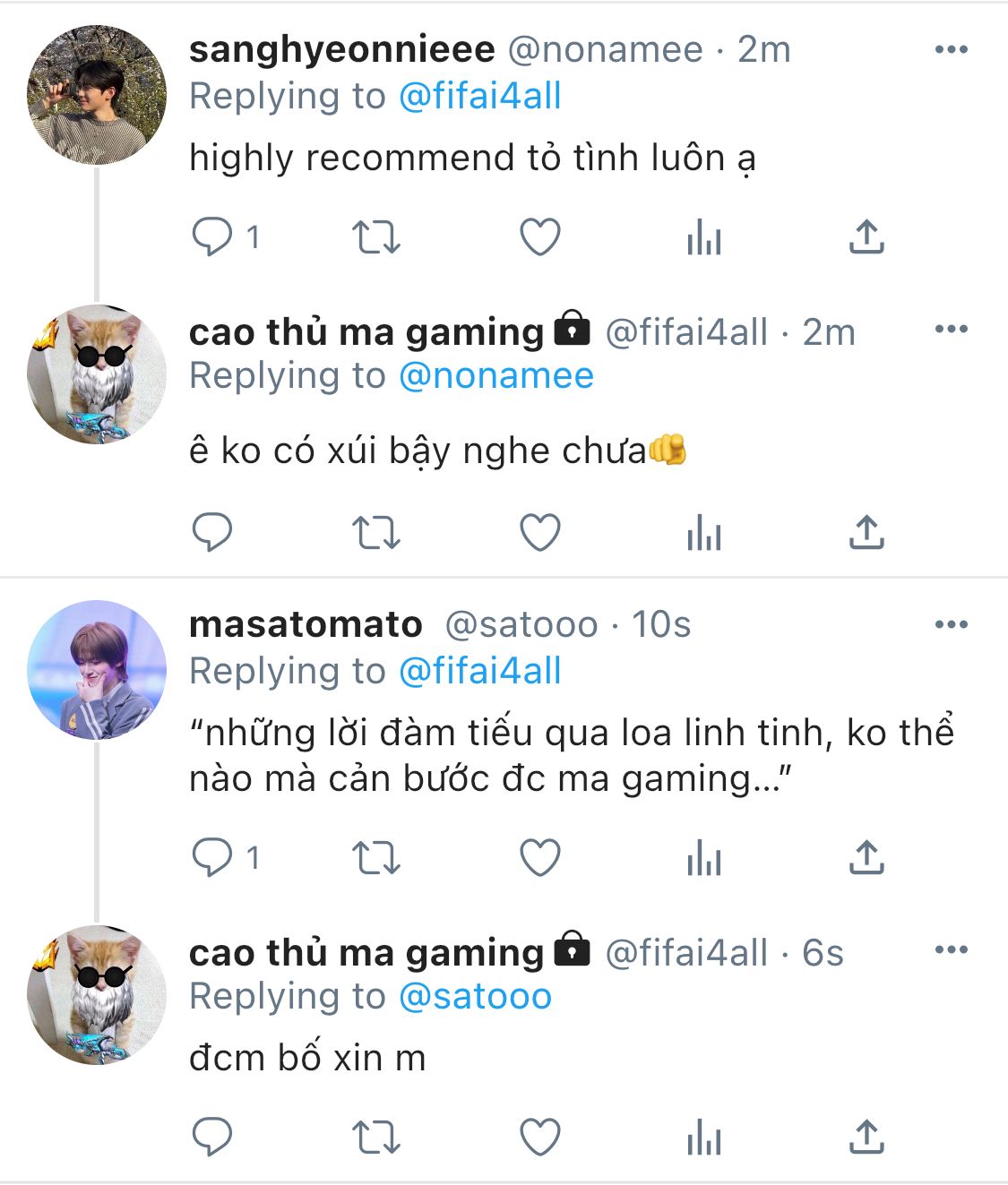Open @nonamee mention link in reply
Viewport: 1008px width, 1185px height.
click(x=495, y=376)
